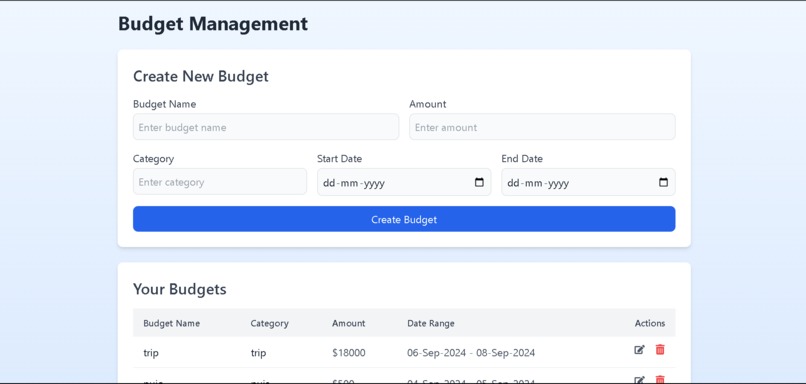
Task: Click the trip name in the Budget Name column
Action: (151, 353)
